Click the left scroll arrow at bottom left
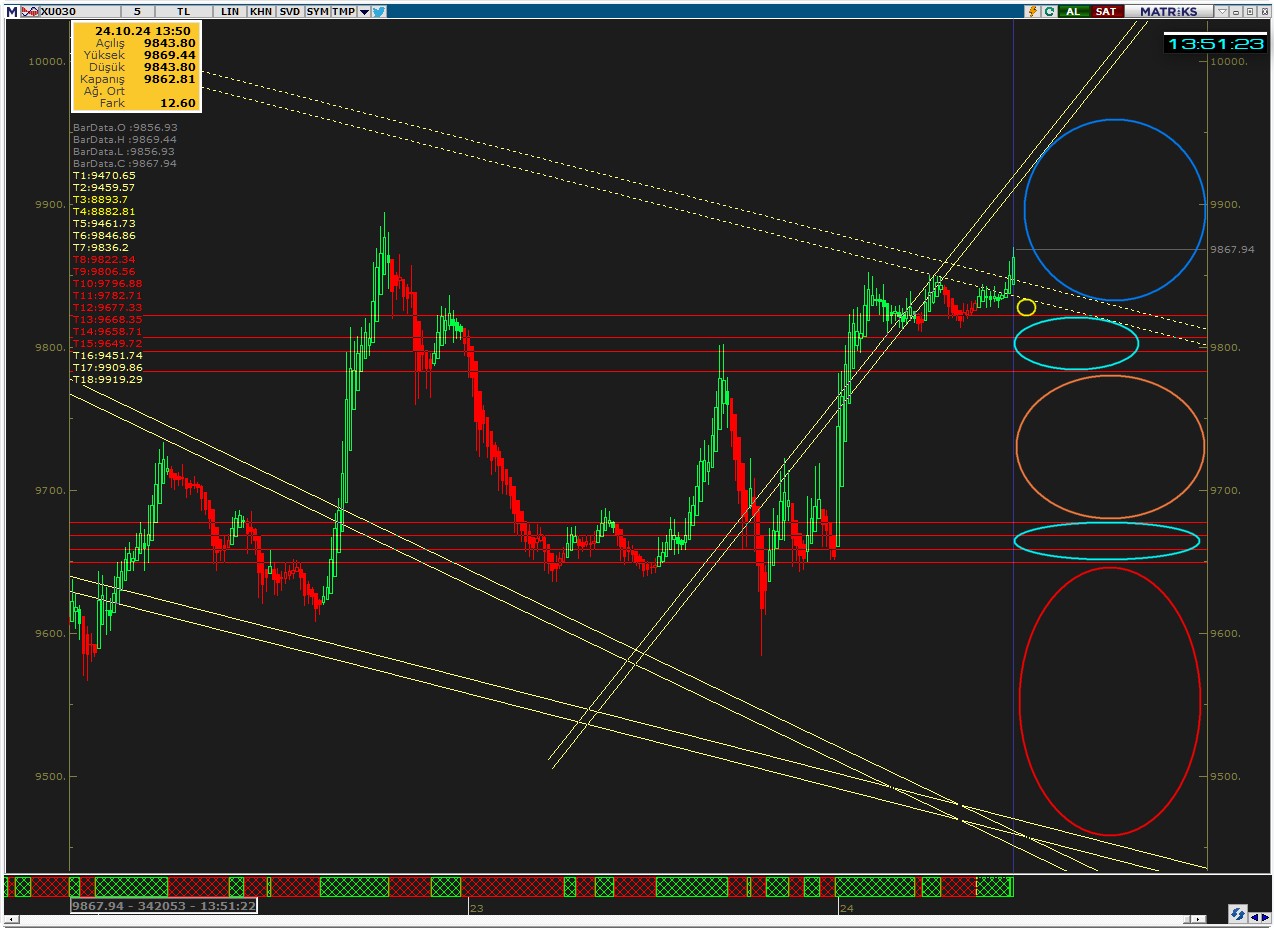Screen dimensions: 1274x928 coord(10,917)
